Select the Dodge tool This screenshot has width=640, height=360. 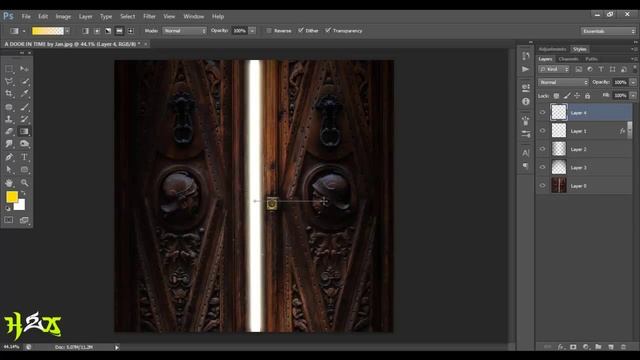[24, 144]
